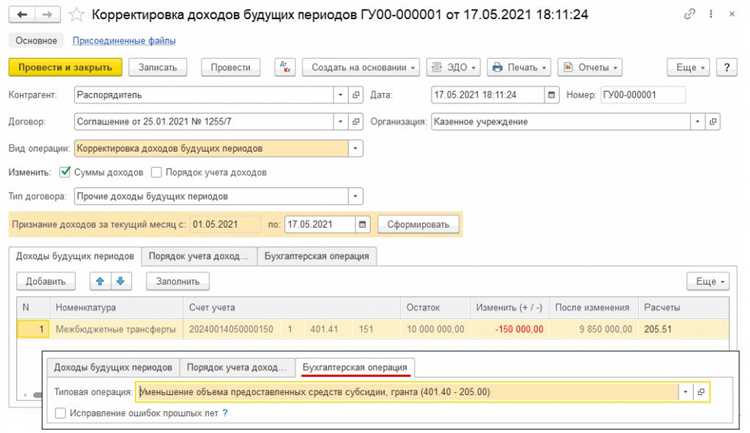The height and width of the screenshot is (433, 750).
Task: Click the Изменить (+ / -) column header
Action: (509, 308)
